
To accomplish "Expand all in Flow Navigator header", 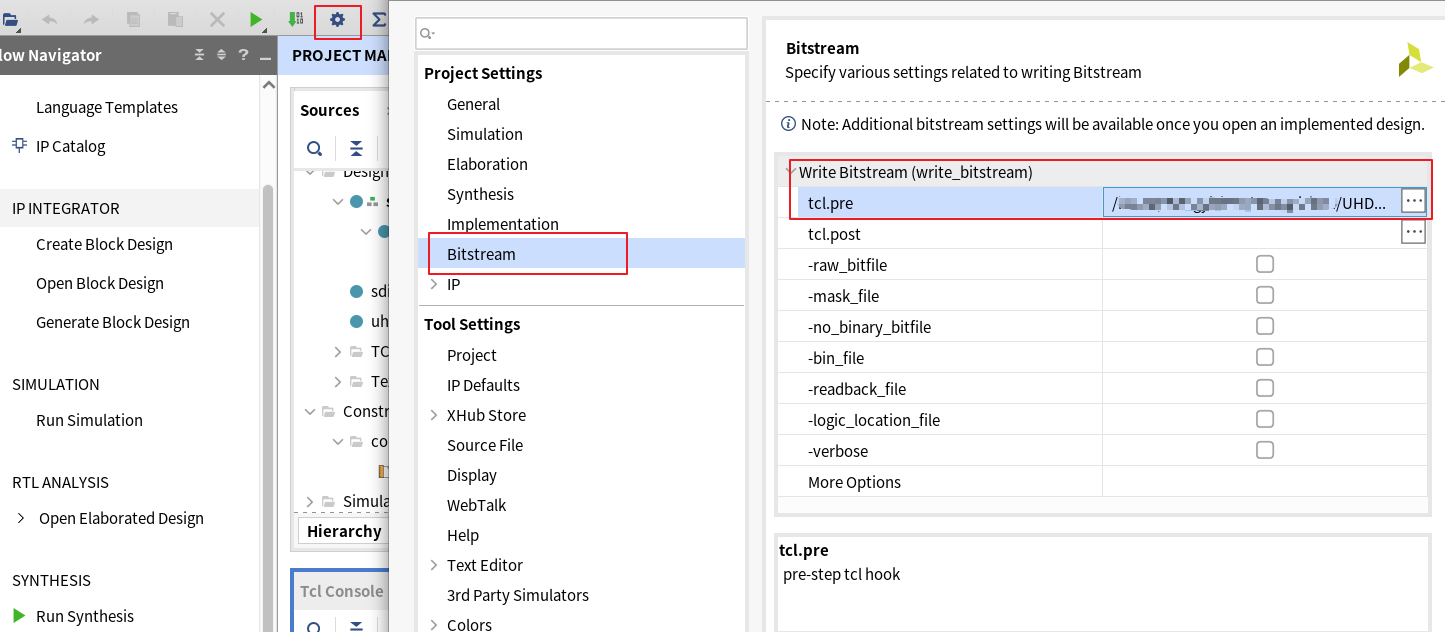I will pyautogui.click(x=221, y=55).
